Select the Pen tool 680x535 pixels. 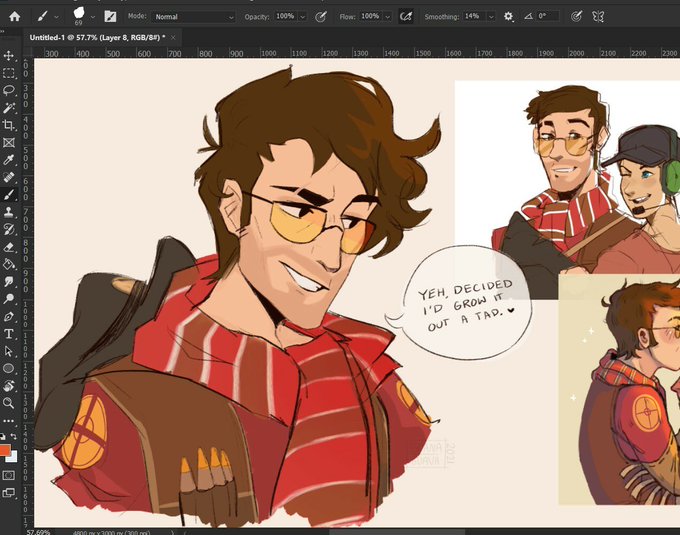coord(8,316)
